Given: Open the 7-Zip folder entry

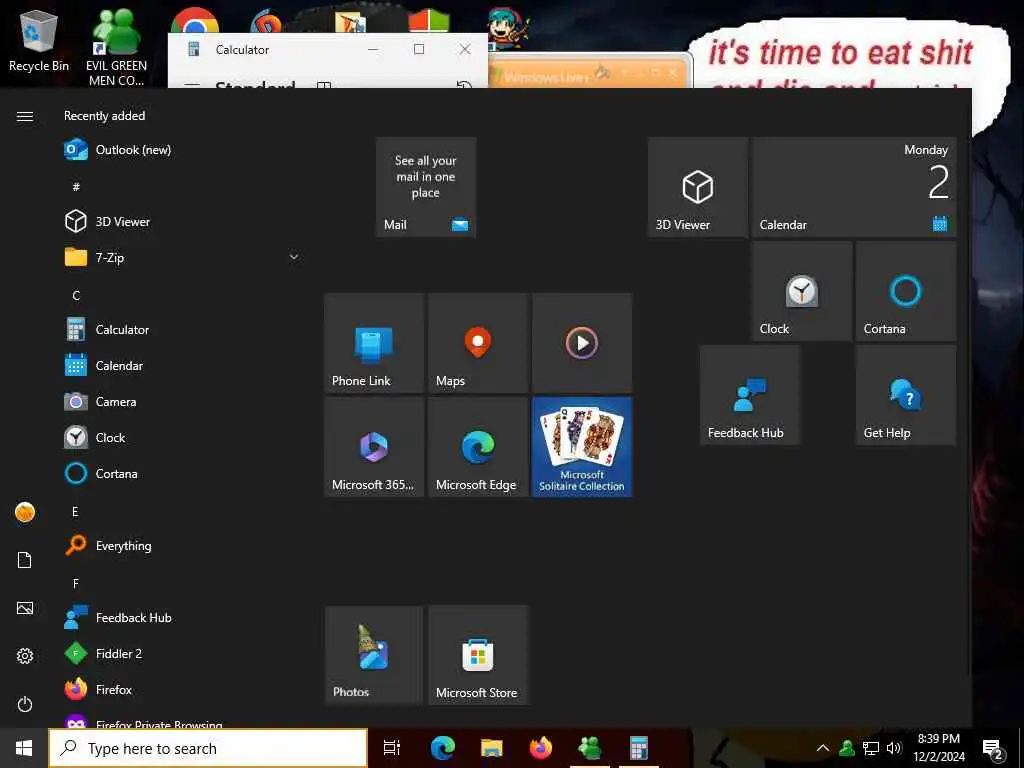Looking at the screenshot, I should (x=183, y=257).
